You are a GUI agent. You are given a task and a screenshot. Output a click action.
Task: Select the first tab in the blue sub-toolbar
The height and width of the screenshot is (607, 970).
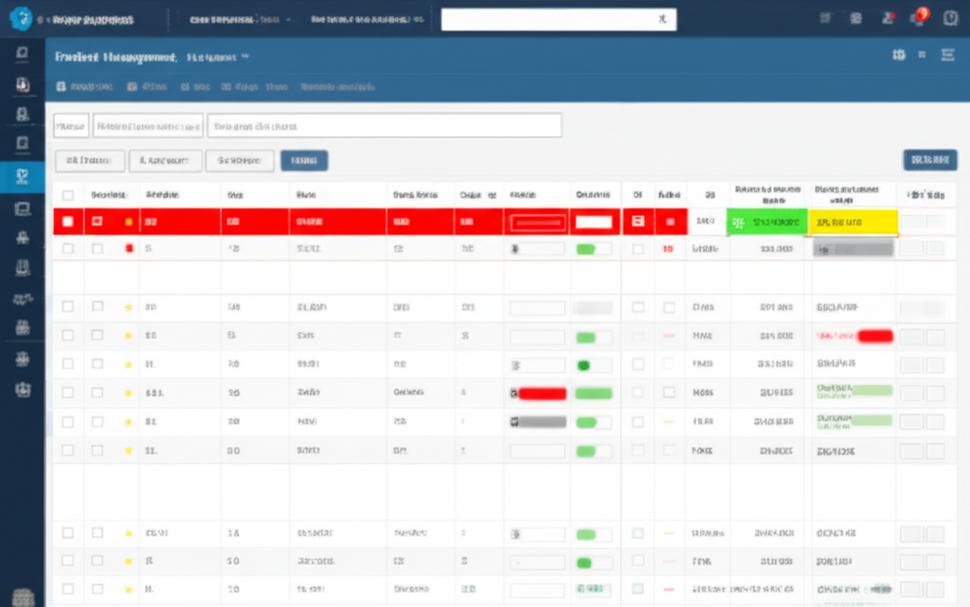[84, 87]
